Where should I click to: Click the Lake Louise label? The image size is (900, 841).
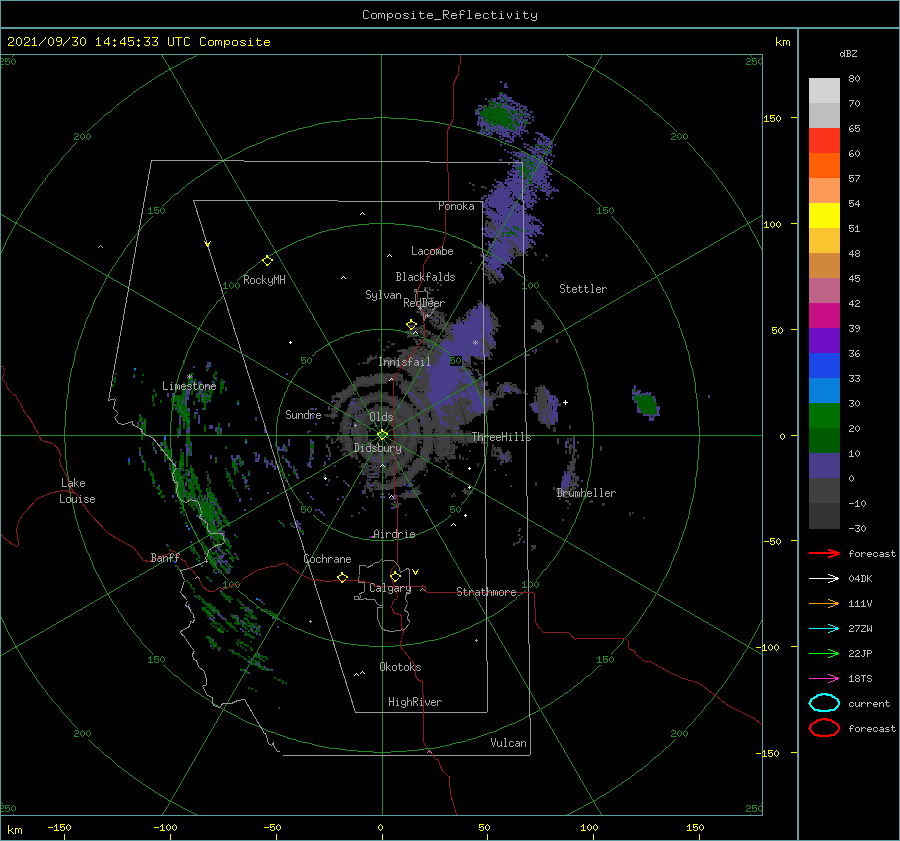click(77, 491)
